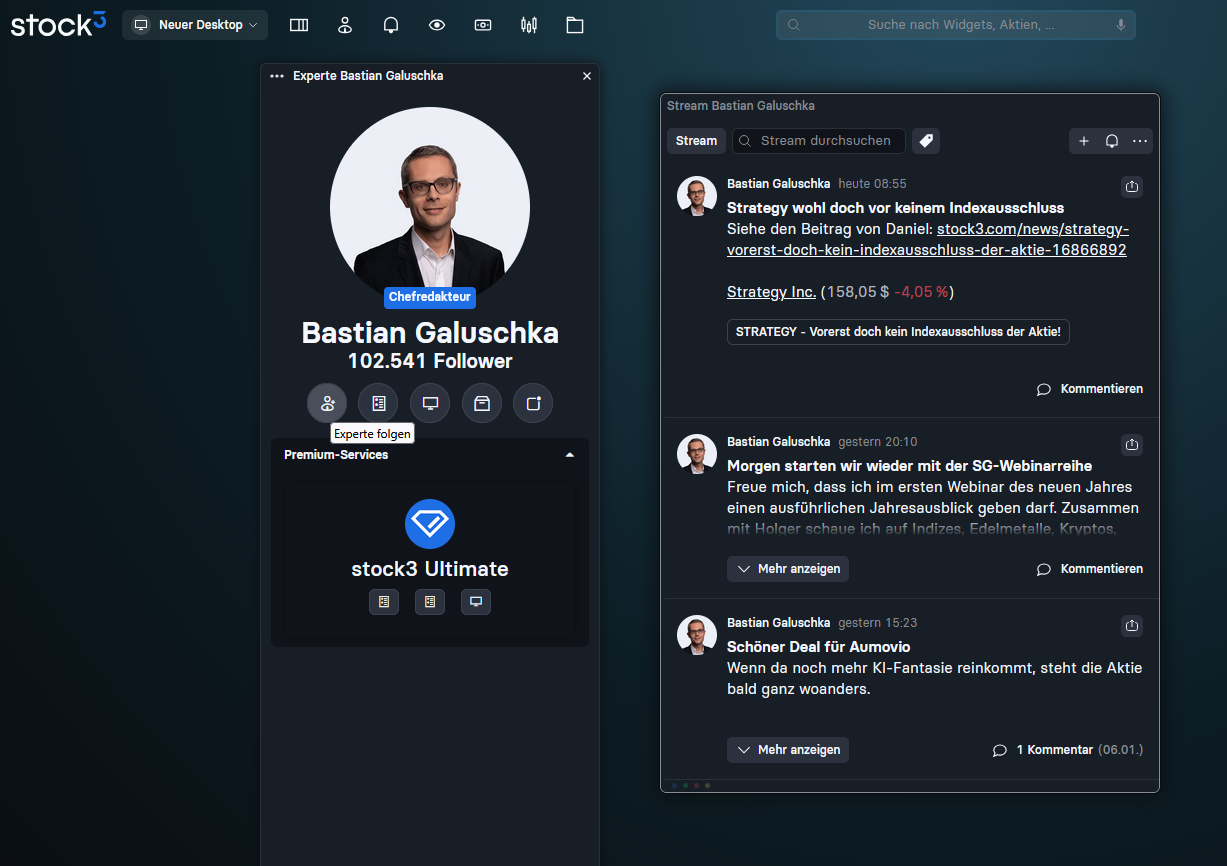
Task: Click the avatar on the post from gestern 20:10
Action: [697, 454]
